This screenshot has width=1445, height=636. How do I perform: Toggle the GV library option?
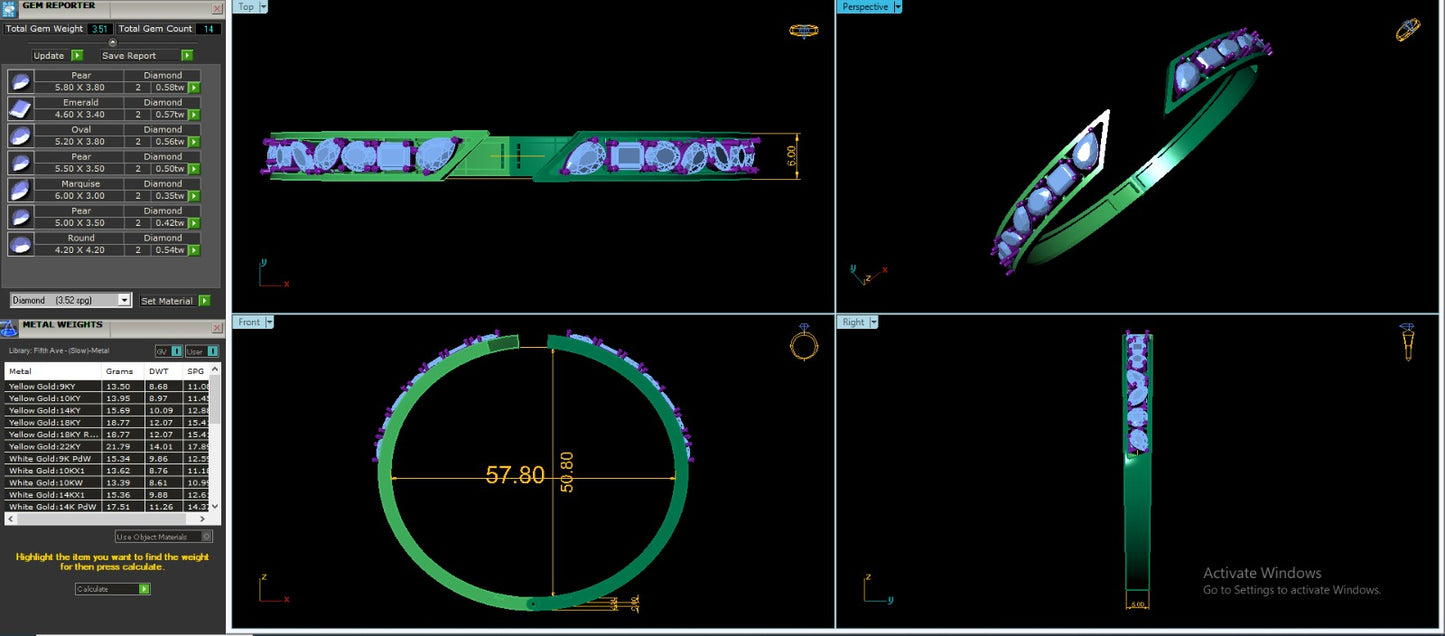(169, 351)
